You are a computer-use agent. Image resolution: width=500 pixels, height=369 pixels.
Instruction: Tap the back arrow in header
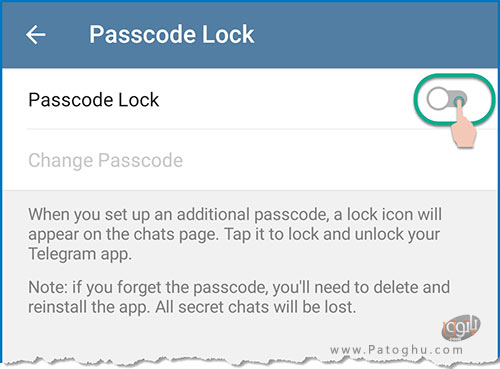pyautogui.click(x=36, y=35)
